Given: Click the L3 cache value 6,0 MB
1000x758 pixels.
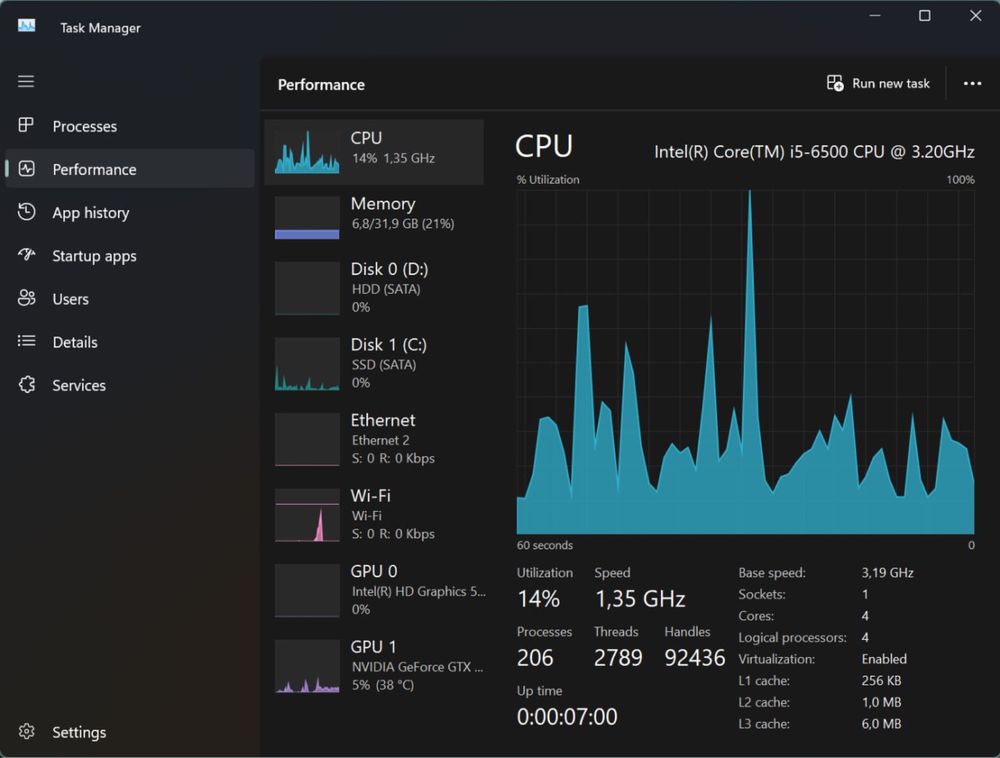Looking at the screenshot, I should (881, 724).
